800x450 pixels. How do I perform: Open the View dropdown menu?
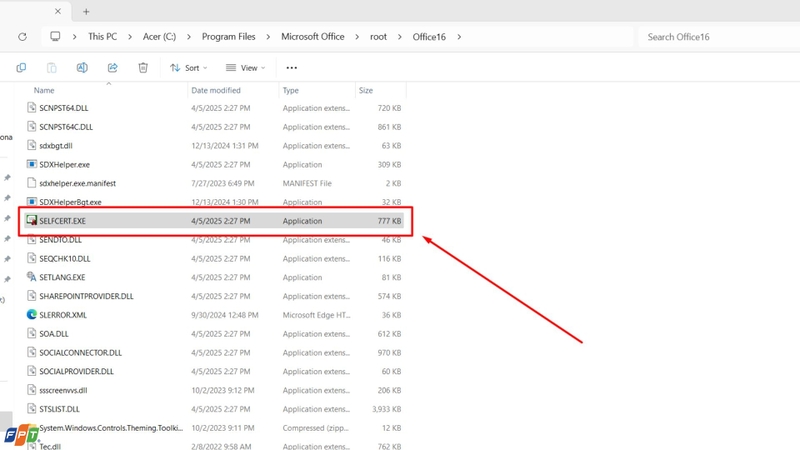[x=245, y=68]
